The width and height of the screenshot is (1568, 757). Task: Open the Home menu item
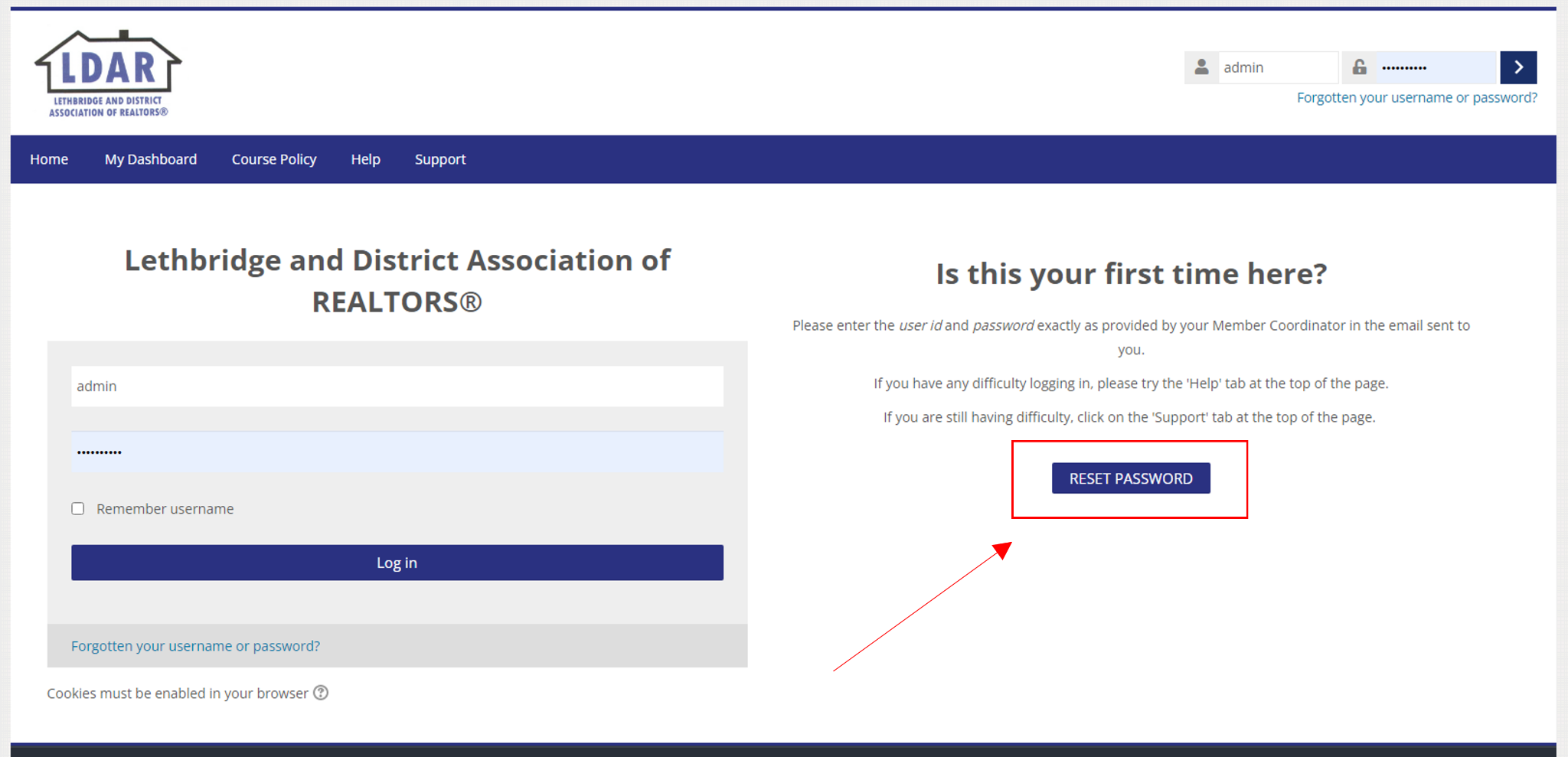point(49,159)
